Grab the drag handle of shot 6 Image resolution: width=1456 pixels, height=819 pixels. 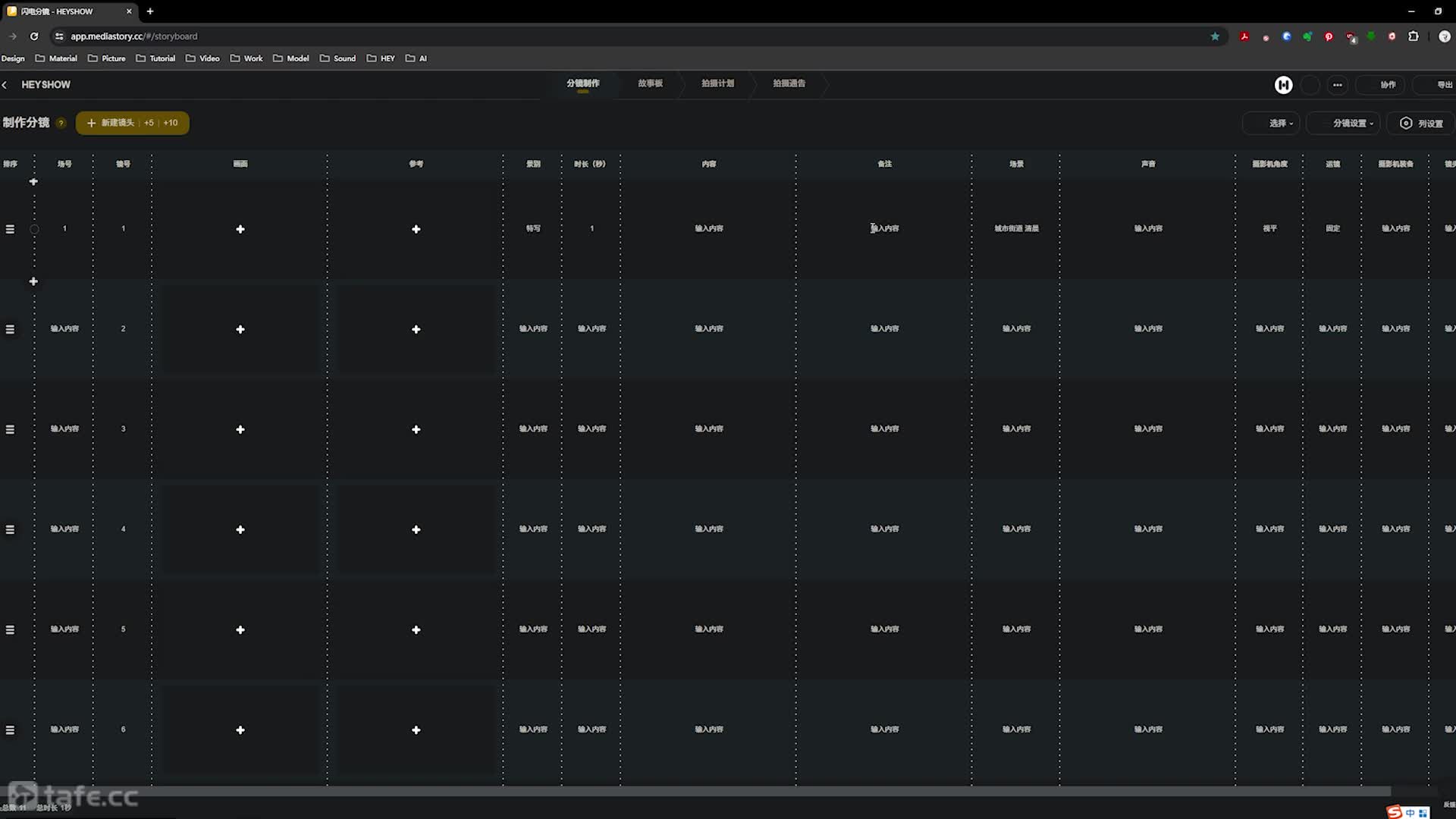[x=10, y=730]
